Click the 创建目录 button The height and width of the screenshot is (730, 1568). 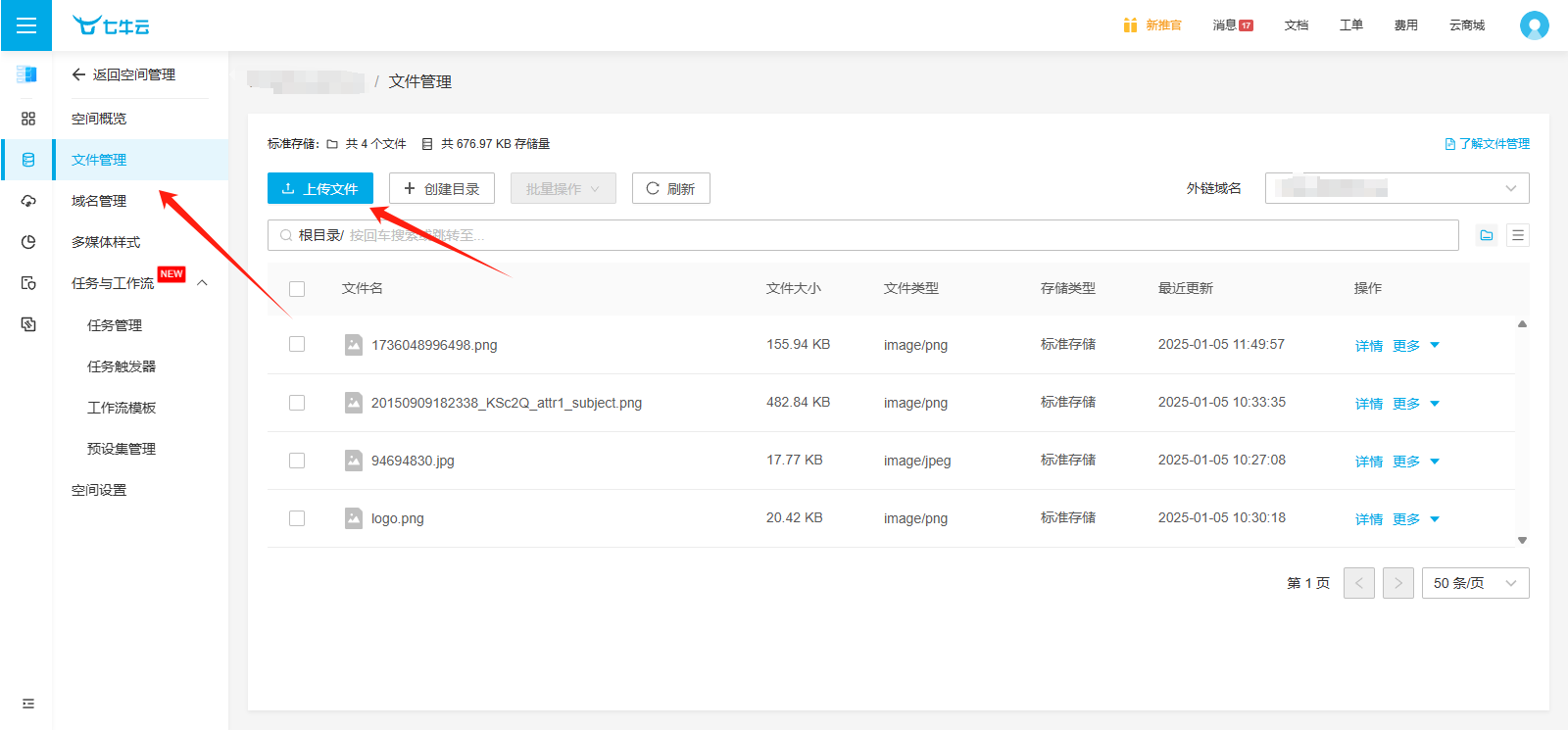[x=442, y=188]
